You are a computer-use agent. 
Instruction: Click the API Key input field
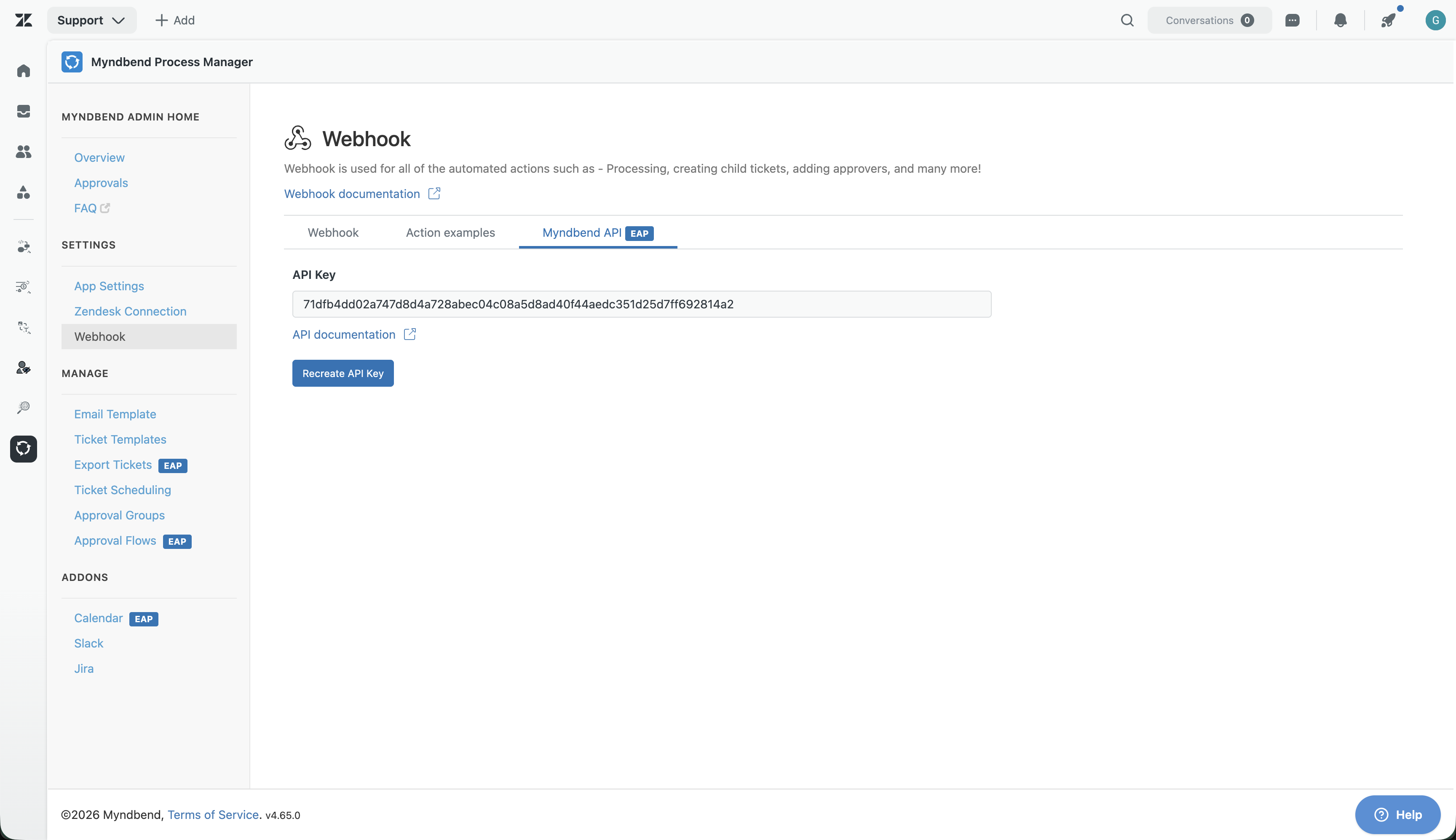pos(642,304)
